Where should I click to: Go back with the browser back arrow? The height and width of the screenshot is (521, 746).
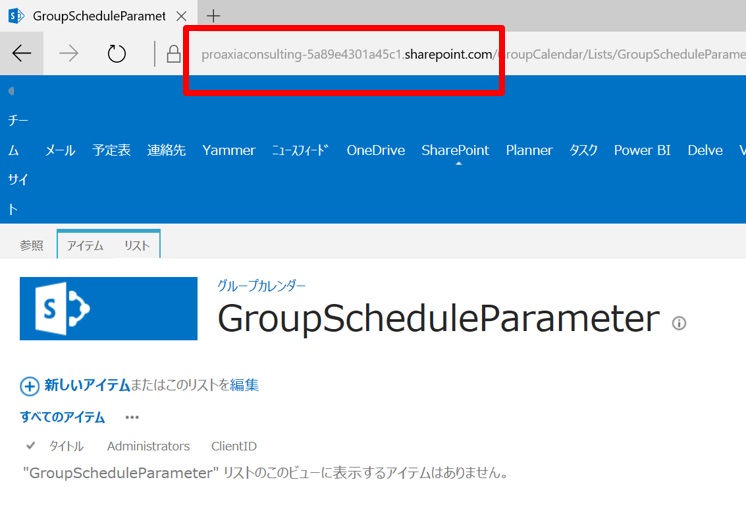(21, 53)
